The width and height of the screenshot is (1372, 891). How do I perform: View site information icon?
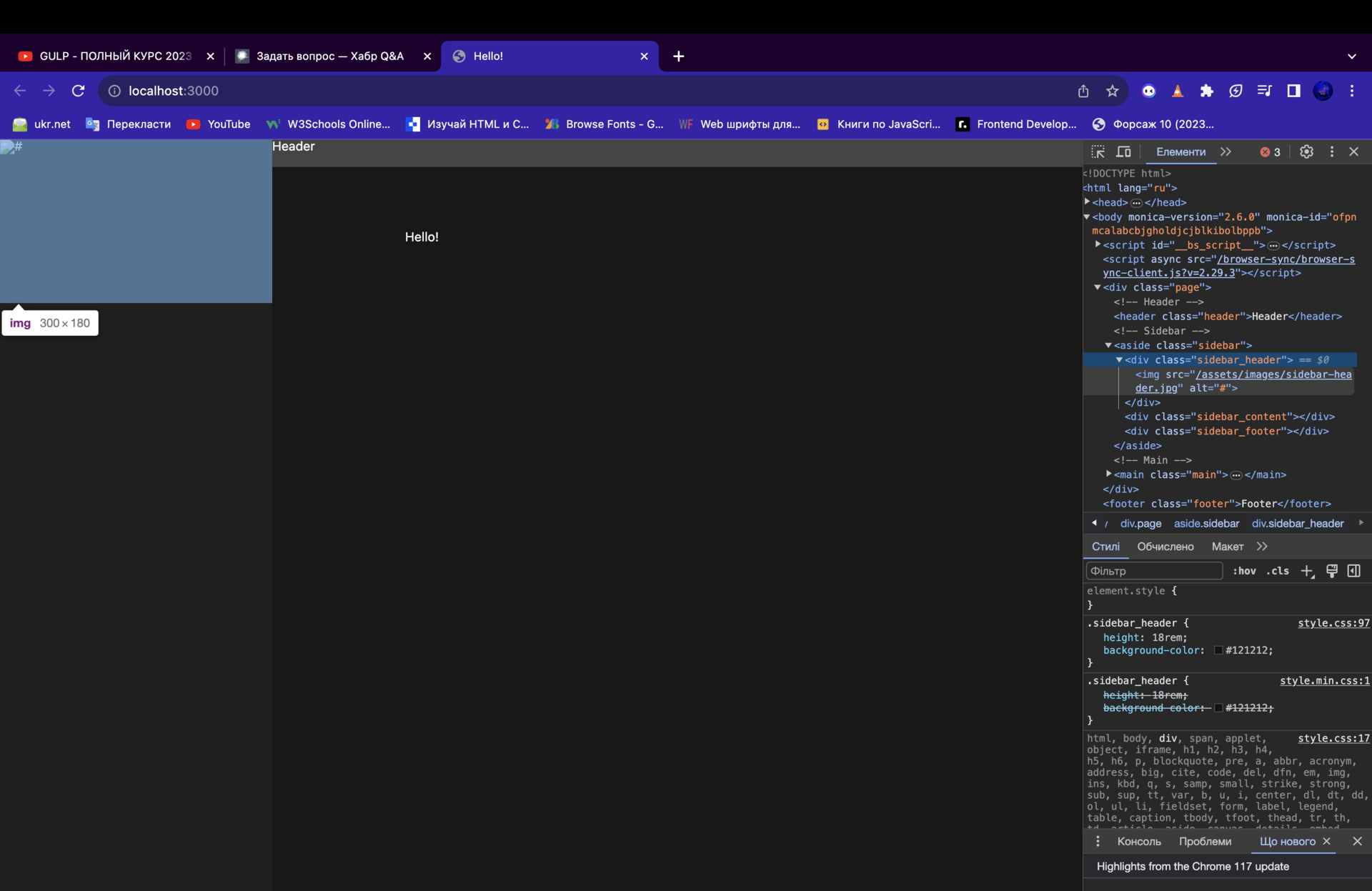pos(114,91)
